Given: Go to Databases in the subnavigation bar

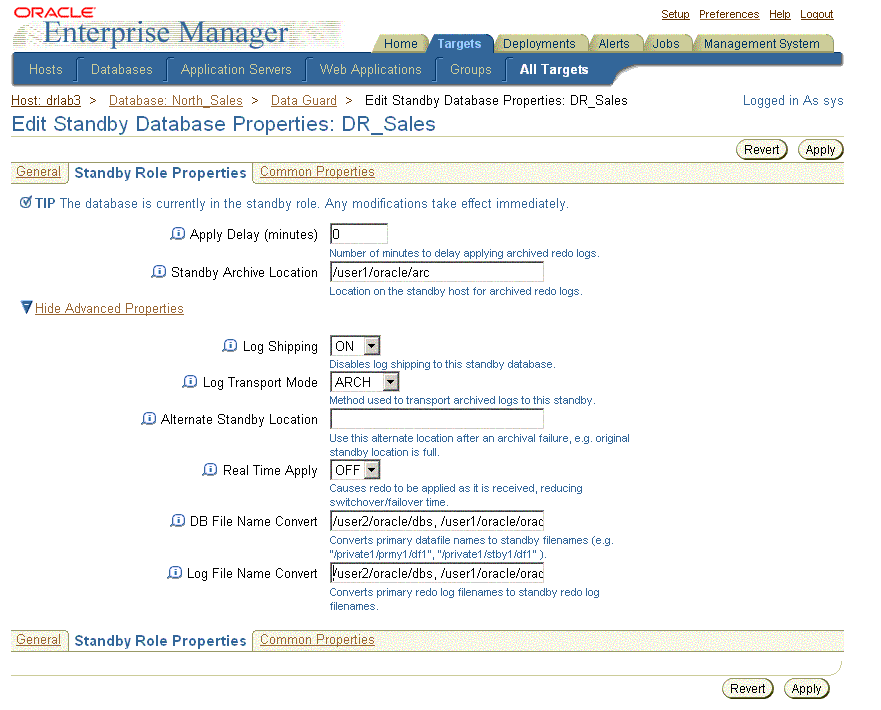Looking at the screenshot, I should [121, 70].
